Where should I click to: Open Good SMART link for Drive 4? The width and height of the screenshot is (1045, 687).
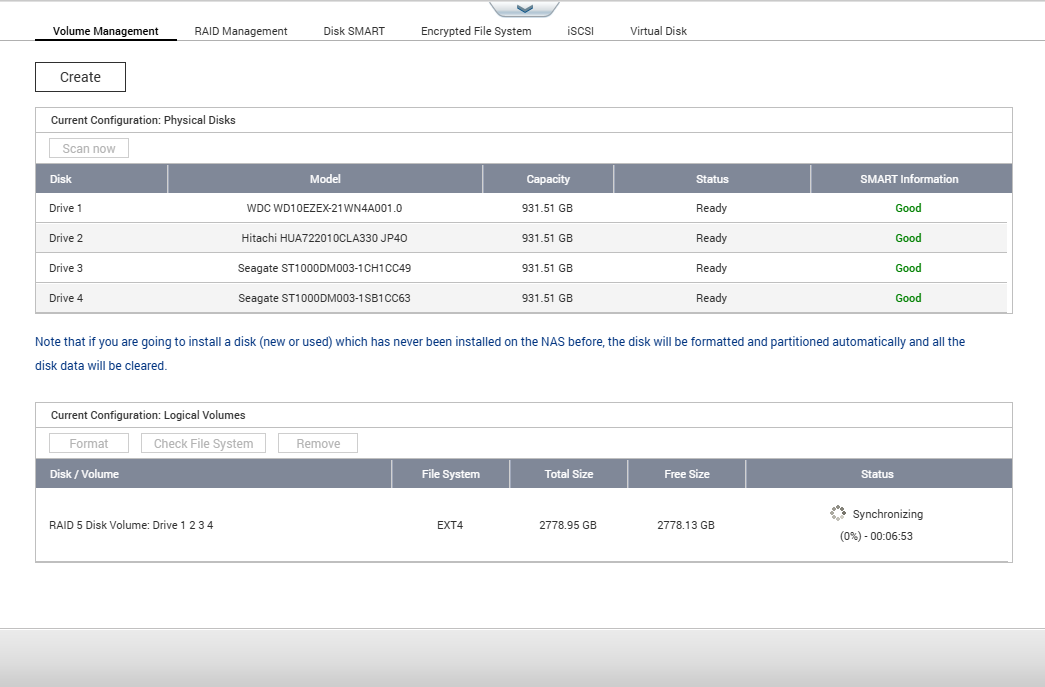(908, 298)
